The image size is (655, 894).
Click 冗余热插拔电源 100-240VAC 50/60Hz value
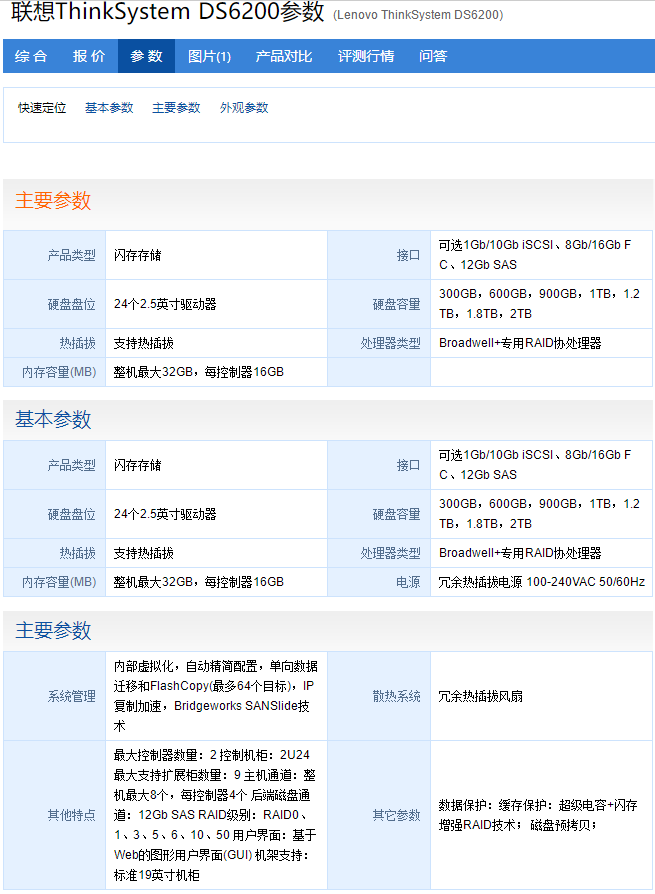[542, 582]
